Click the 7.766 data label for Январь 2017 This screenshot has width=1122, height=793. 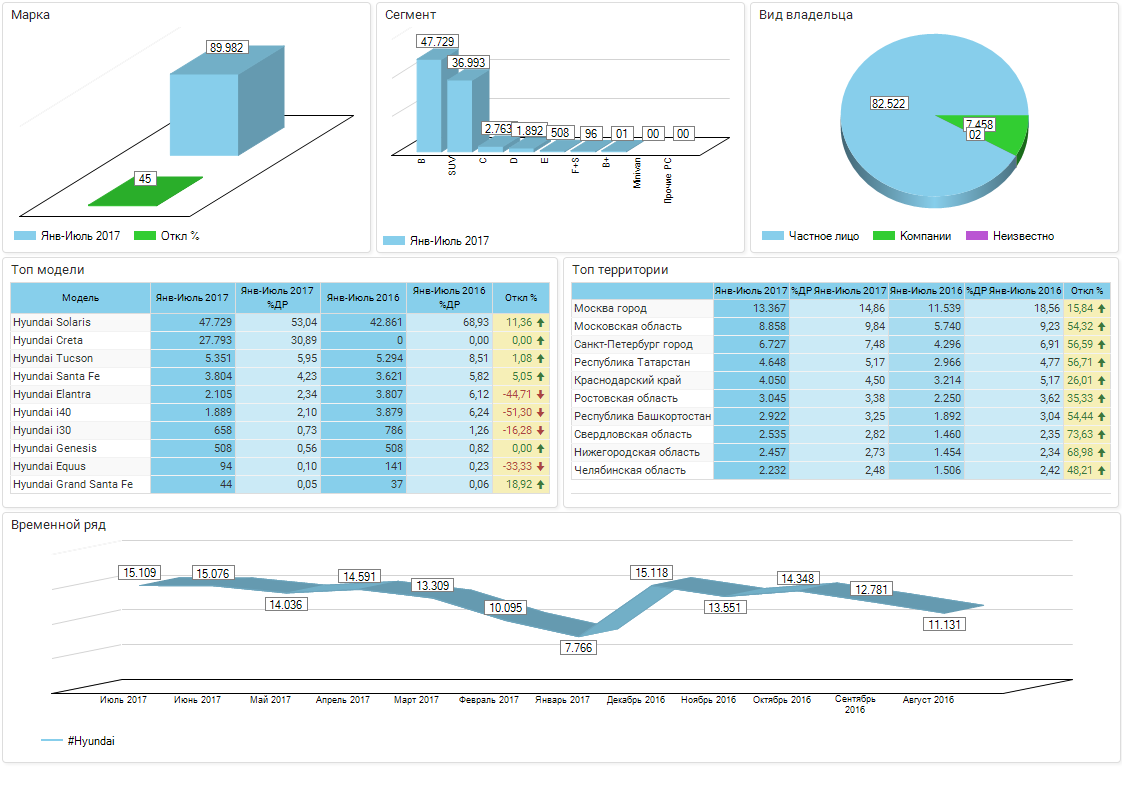pyautogui.click(x=580, y=648)
